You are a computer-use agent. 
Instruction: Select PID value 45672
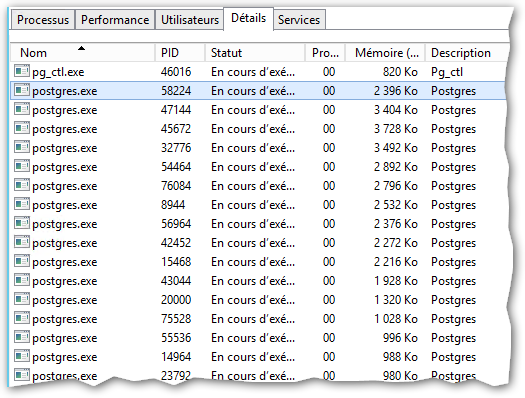pyautogui.click(x=176, y=129)
